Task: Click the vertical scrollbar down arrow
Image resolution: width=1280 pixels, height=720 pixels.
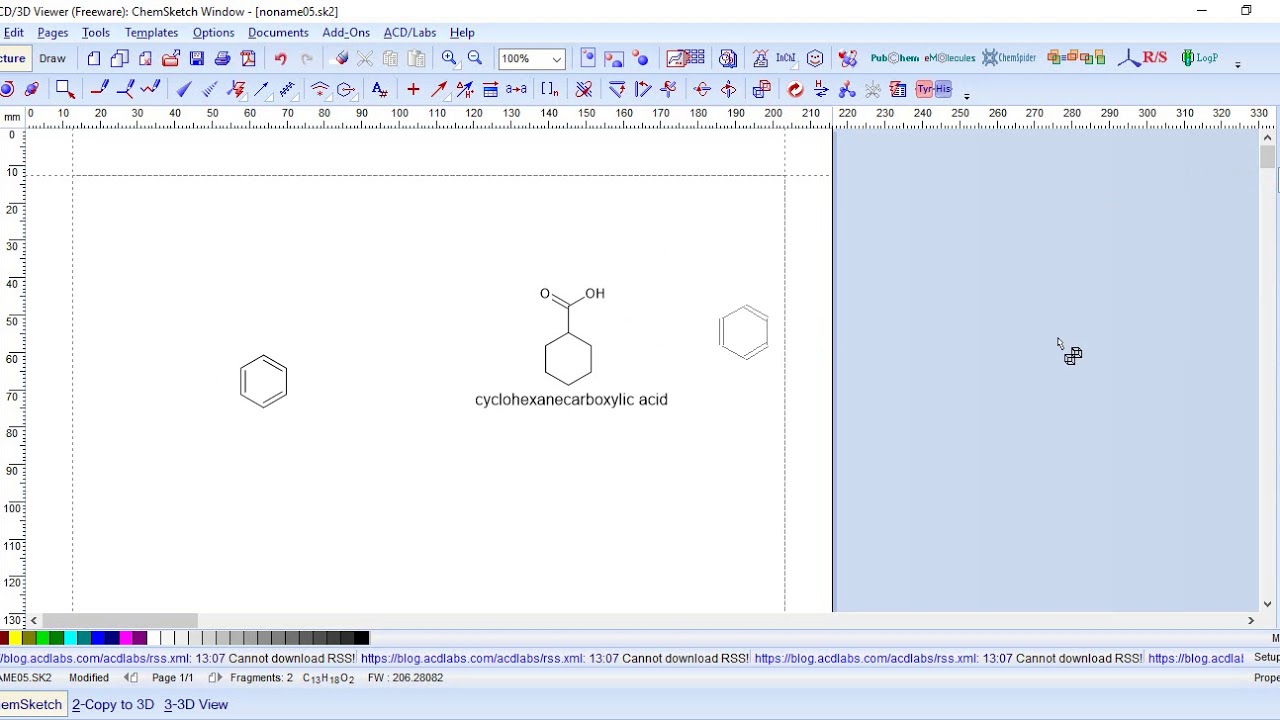Action: pyautogui.click(x=1268, y=604)
